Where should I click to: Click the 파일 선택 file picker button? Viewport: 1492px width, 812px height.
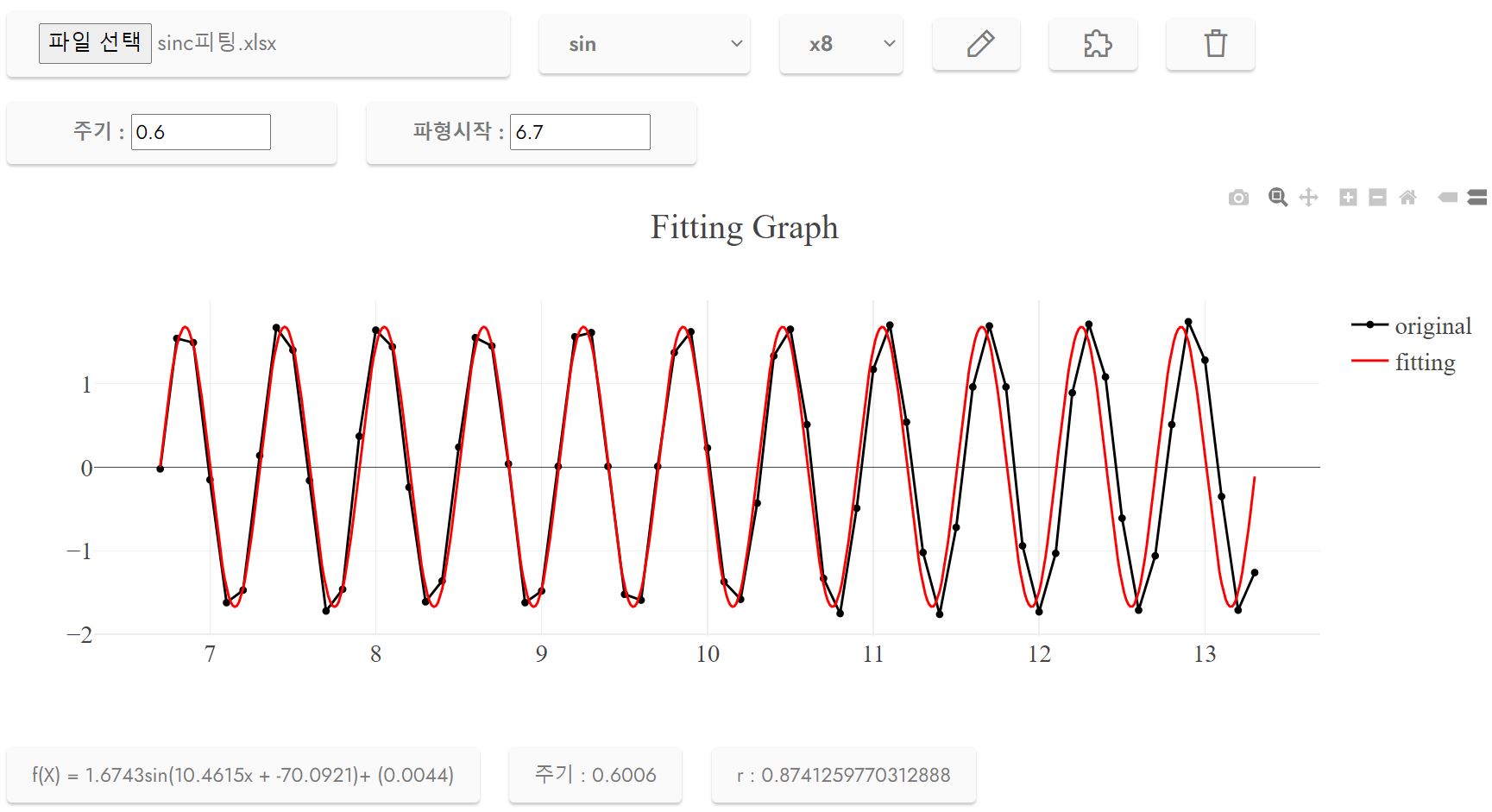click(94, 42)
